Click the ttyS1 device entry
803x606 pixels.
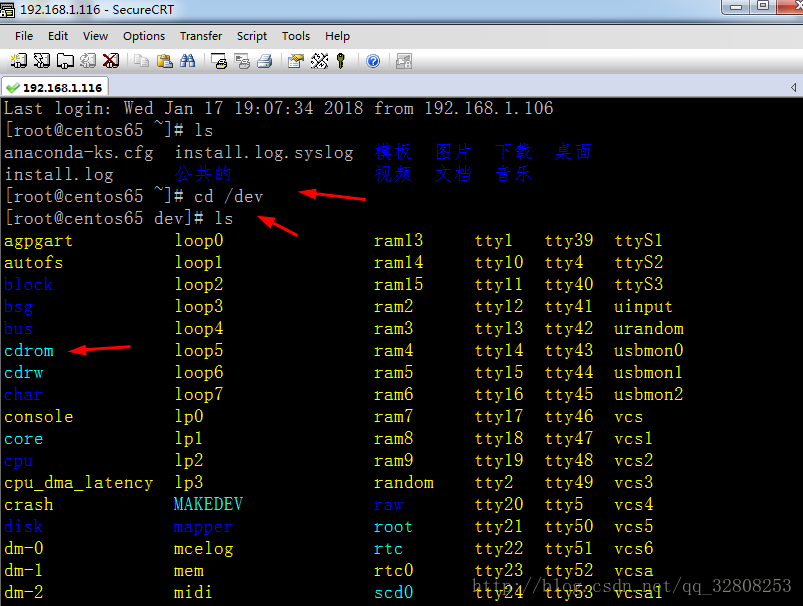tap(639, 241)
